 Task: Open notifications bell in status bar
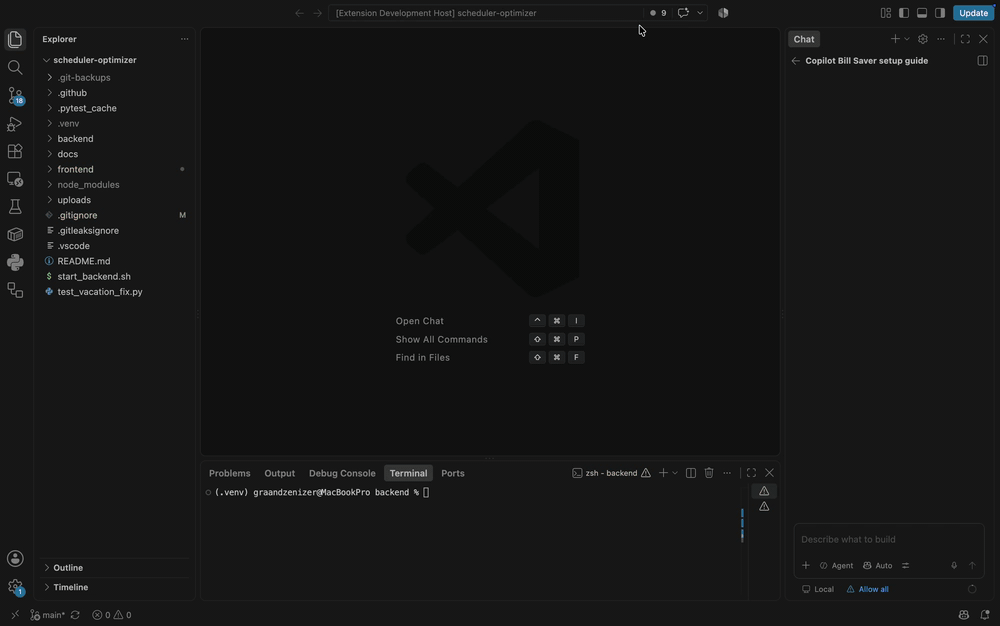click(985, 615)
